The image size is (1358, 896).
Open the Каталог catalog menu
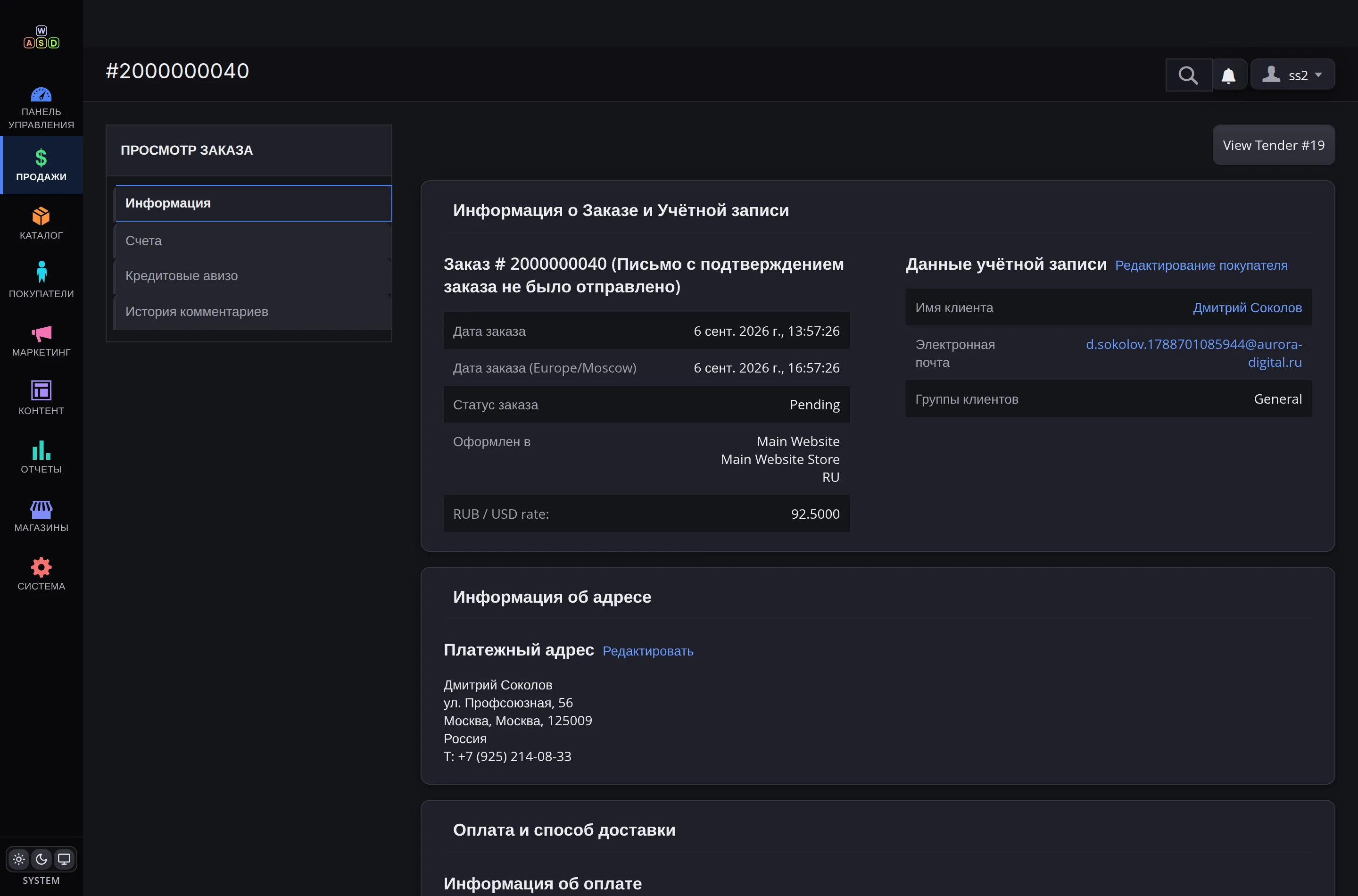[41, 224]
